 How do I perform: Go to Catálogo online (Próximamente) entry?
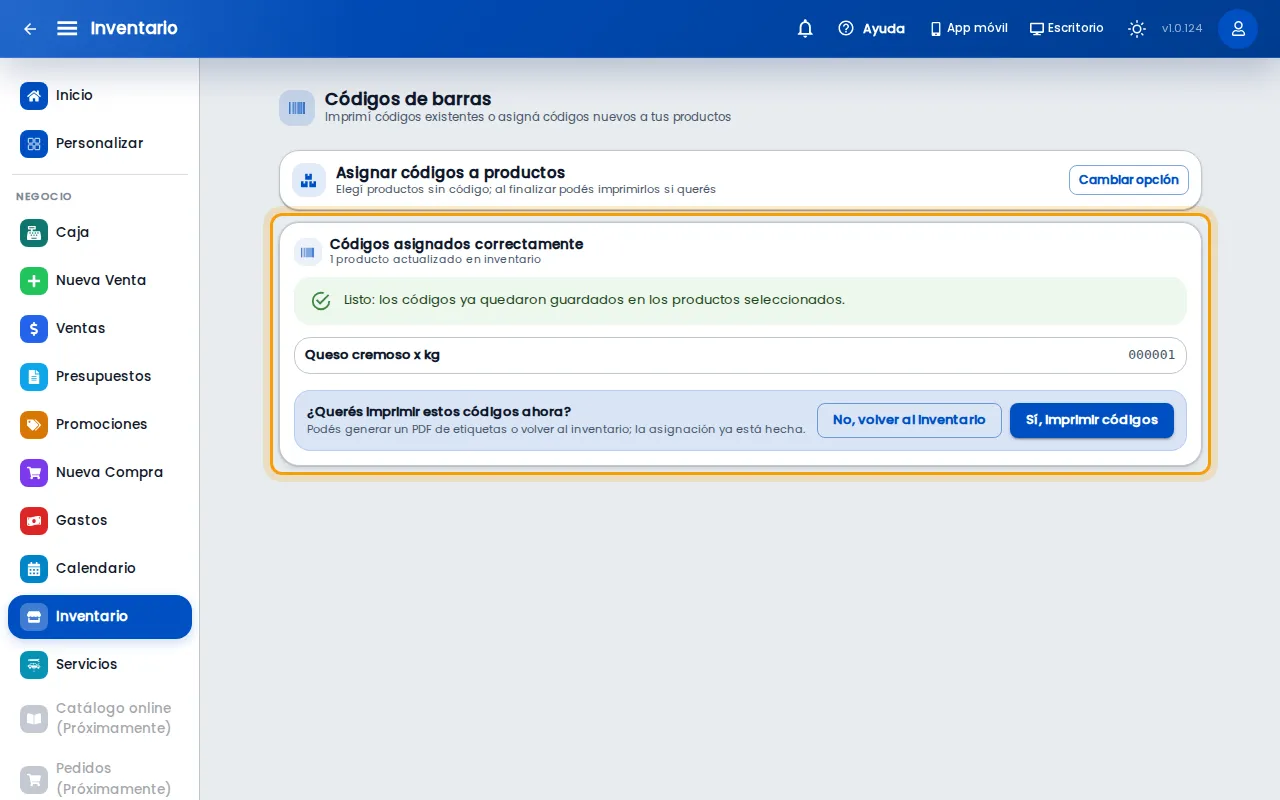click(100, 718)
